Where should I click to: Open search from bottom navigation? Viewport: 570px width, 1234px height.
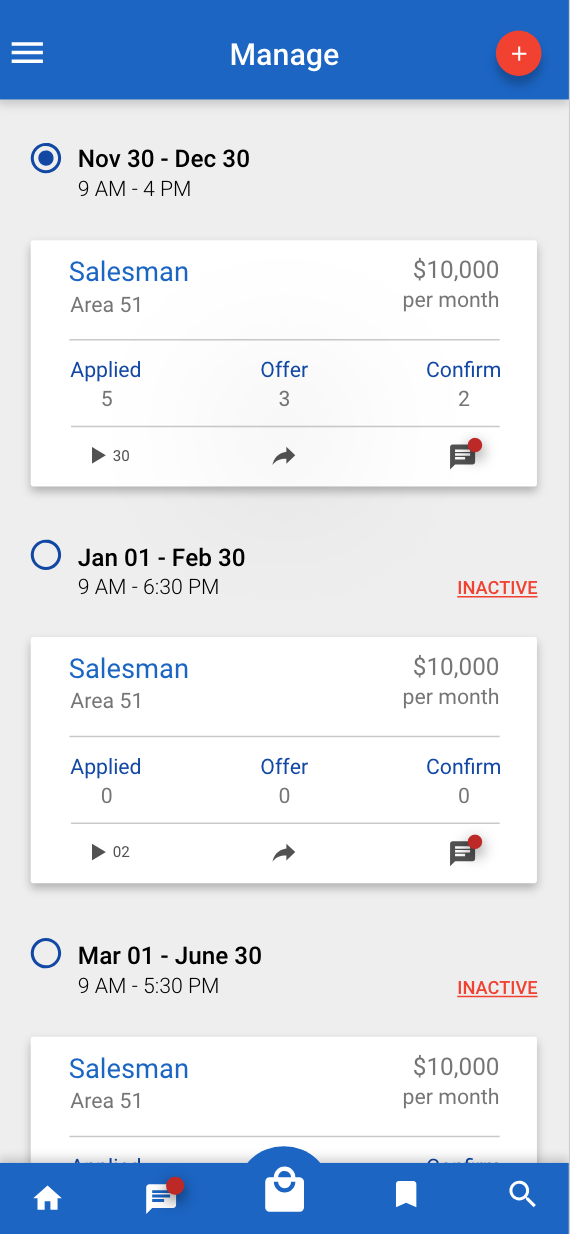pos(523,1195)
